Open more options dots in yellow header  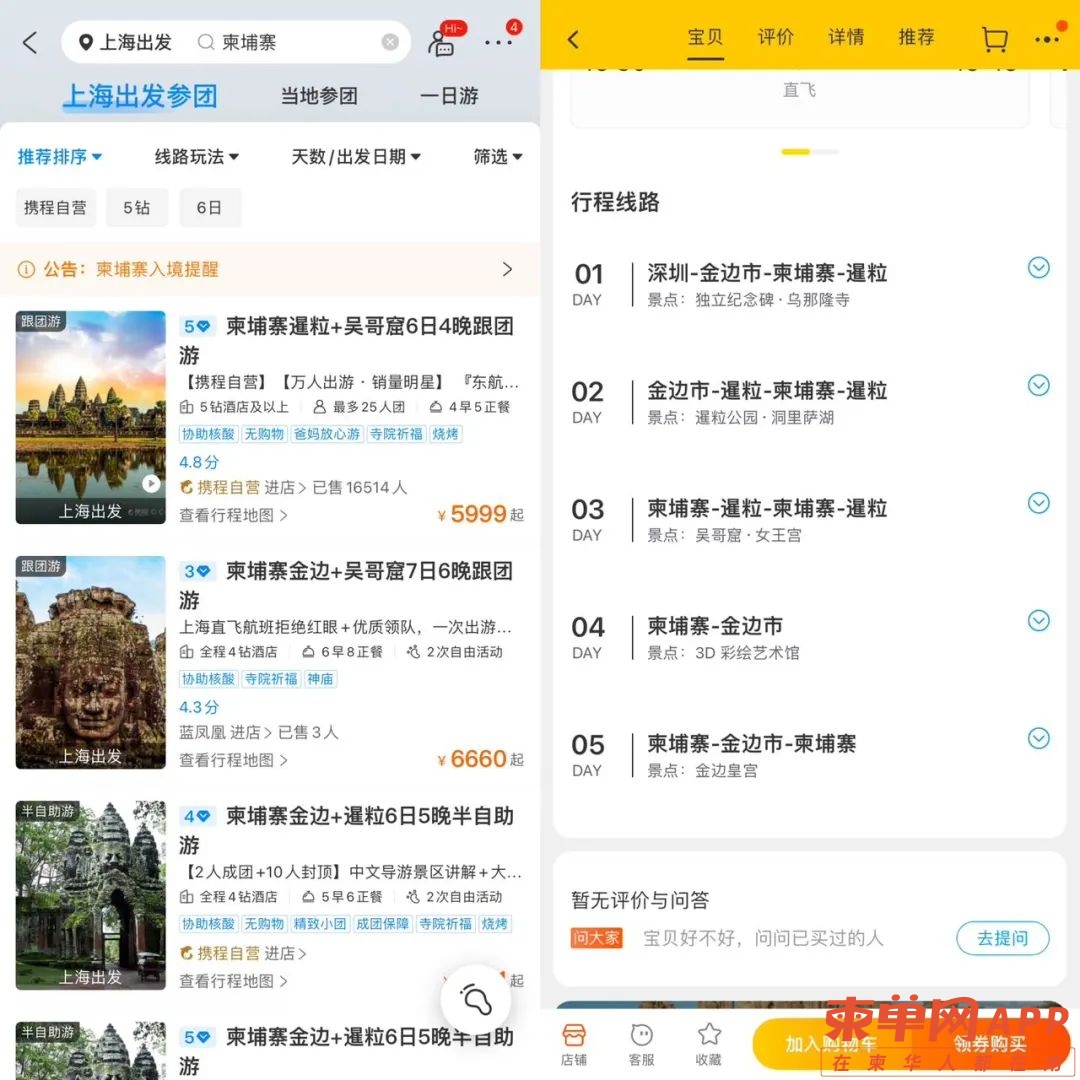(x=1046, y=40)
